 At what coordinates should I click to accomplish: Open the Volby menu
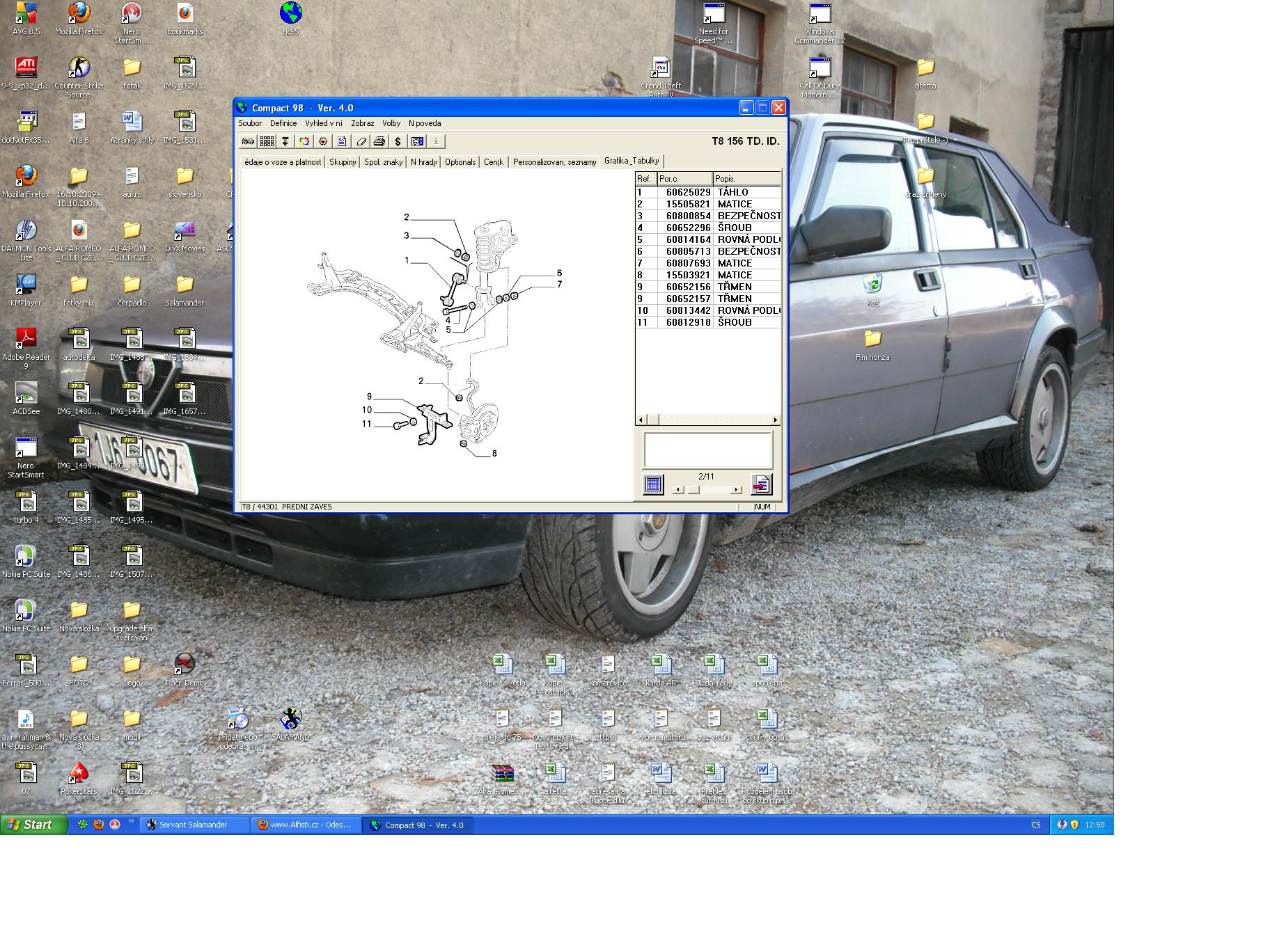(x=391, y=123)
